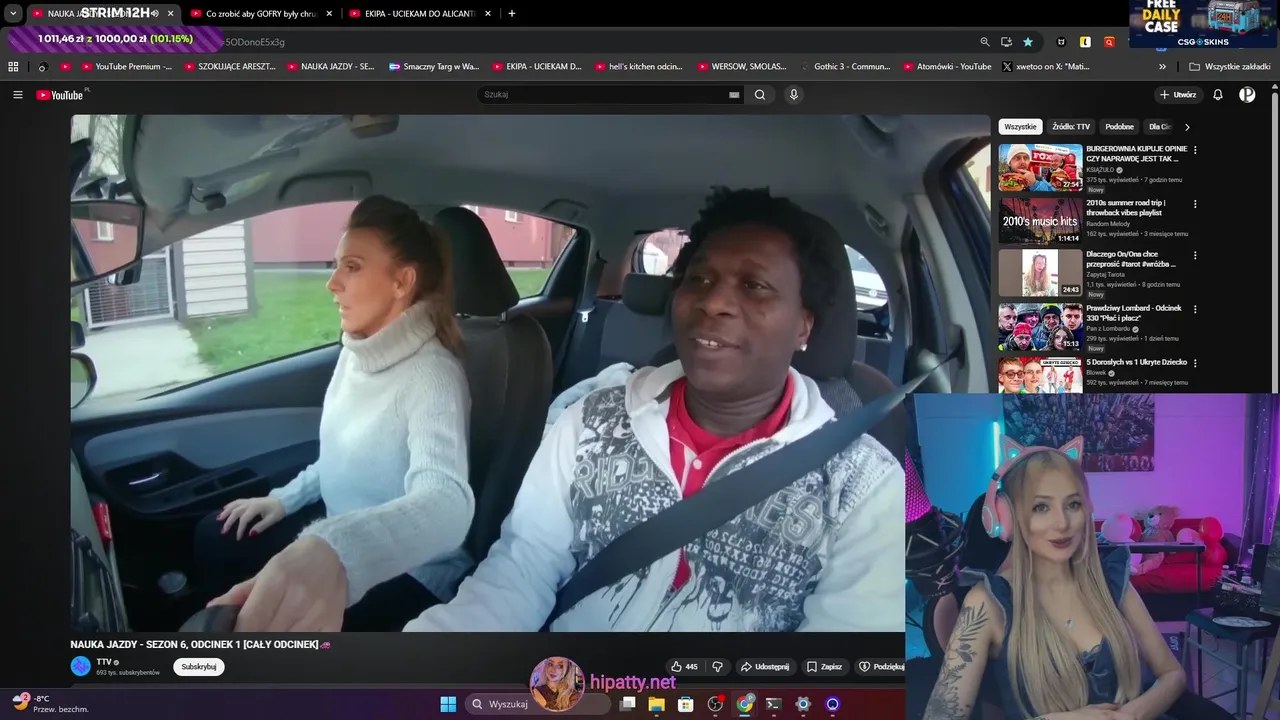The height and width of the screenshot is (720, 1280).
Task: Open the Chrome apps grid in bookmarks bar
Action: (13, 67)
